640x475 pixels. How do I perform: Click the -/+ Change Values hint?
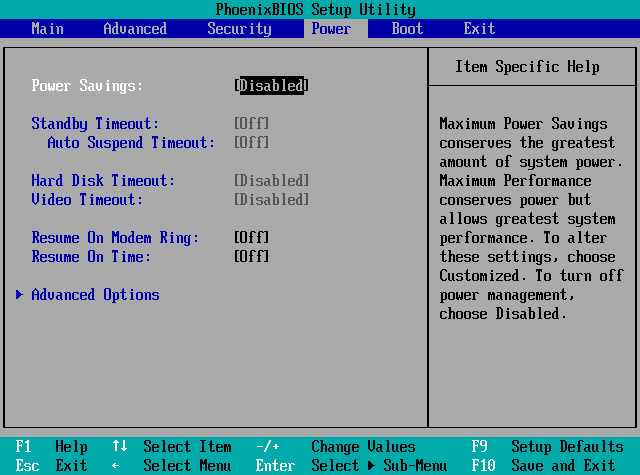[x=336, y=446]
